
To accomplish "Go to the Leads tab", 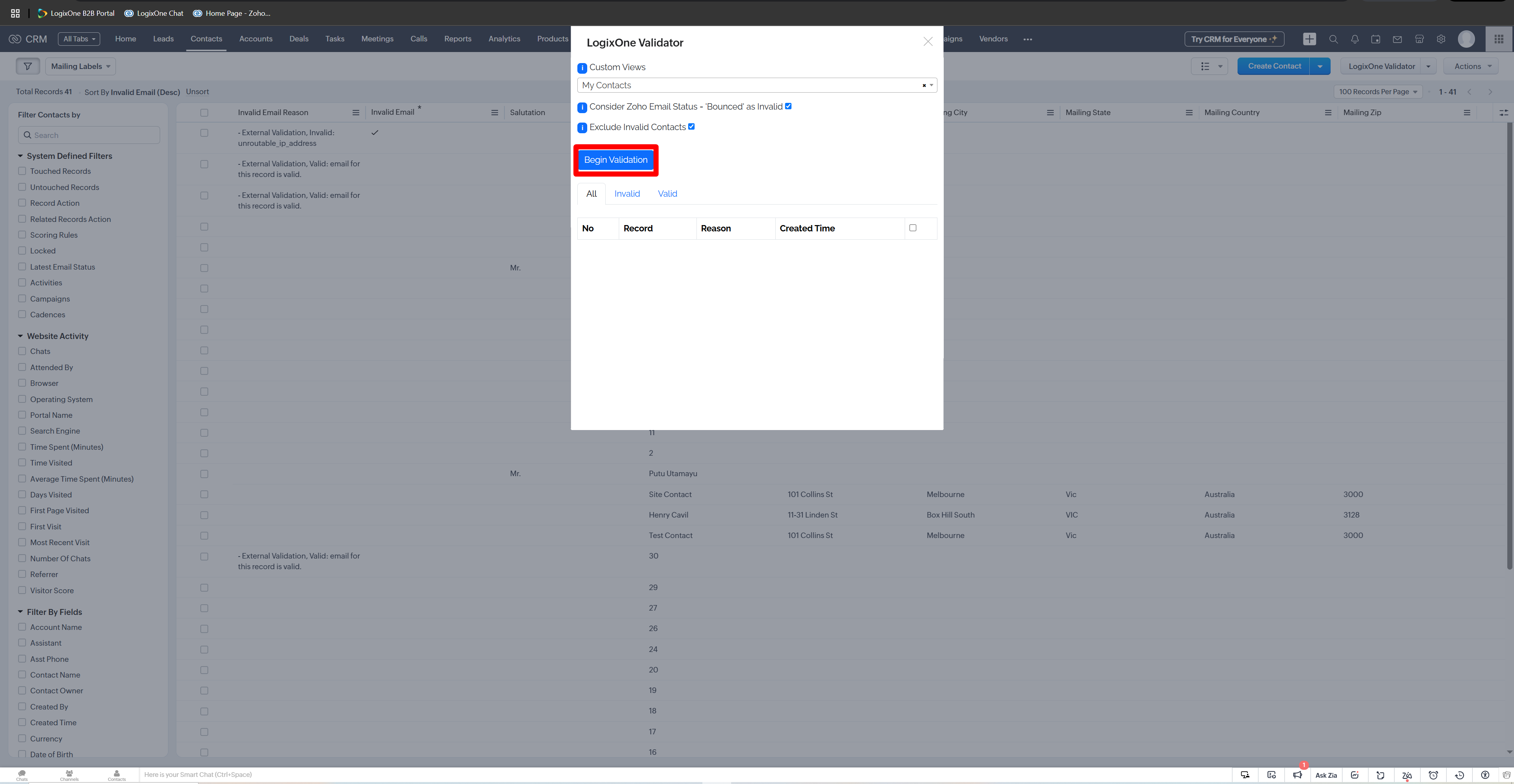I will pyautogui.click(x=163, y=39).
